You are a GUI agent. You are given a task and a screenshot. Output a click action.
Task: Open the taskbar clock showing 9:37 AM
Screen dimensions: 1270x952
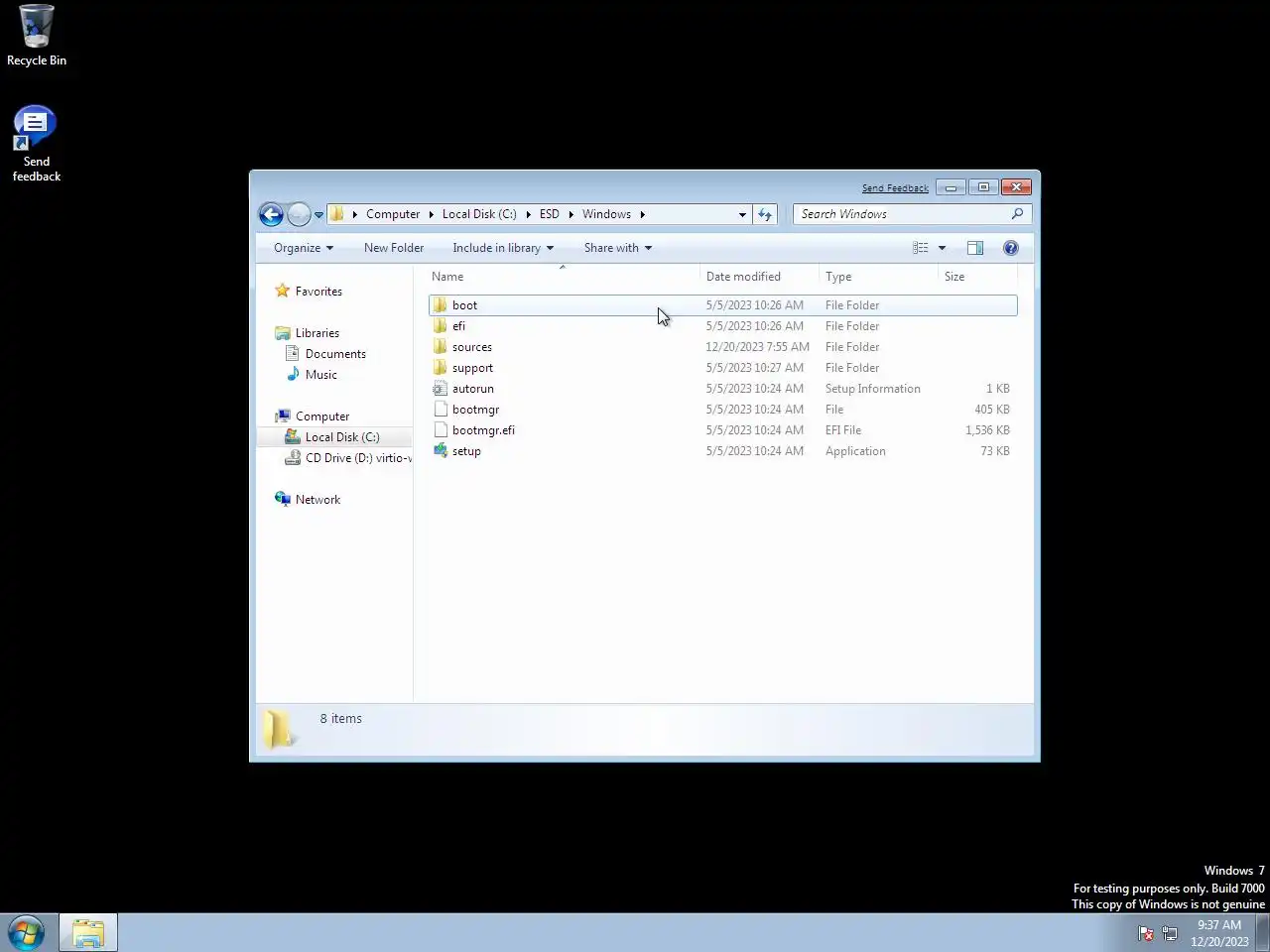1219,933
